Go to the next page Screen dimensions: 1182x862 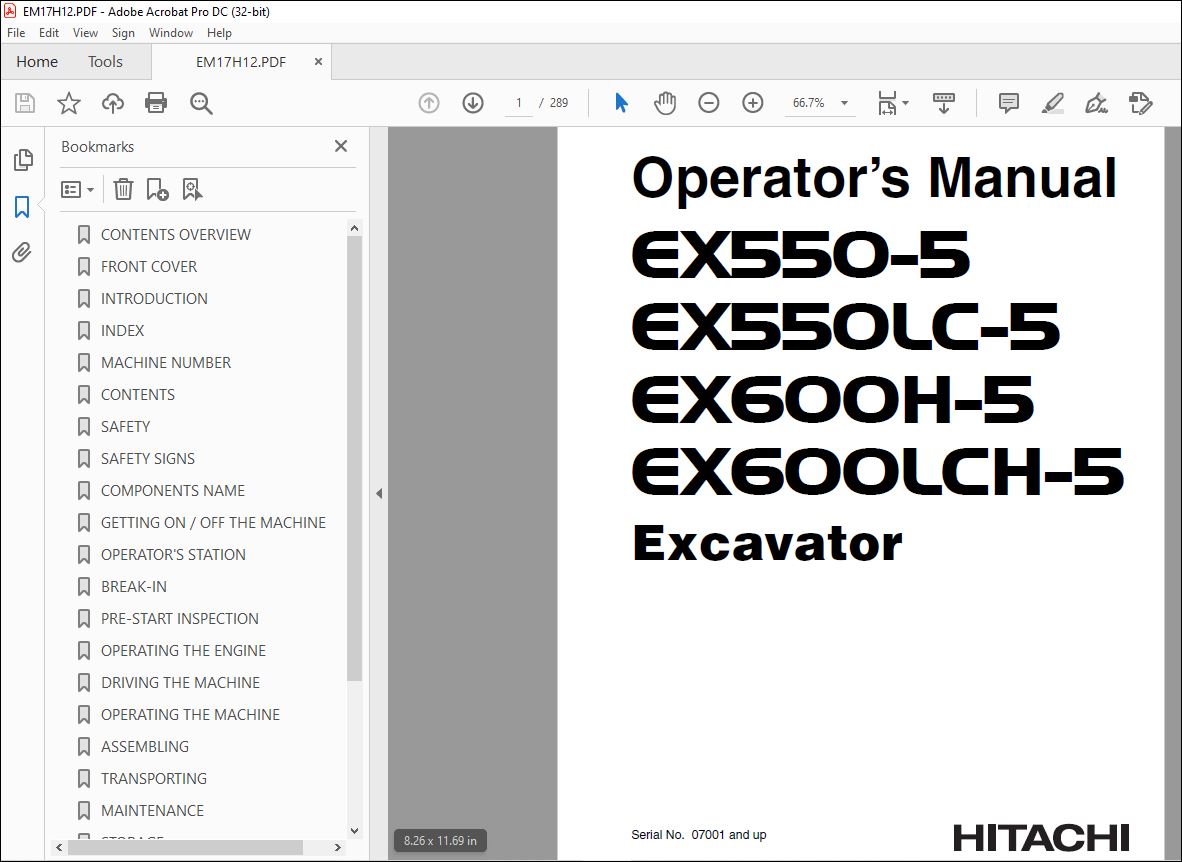click(x=473, y=103)
